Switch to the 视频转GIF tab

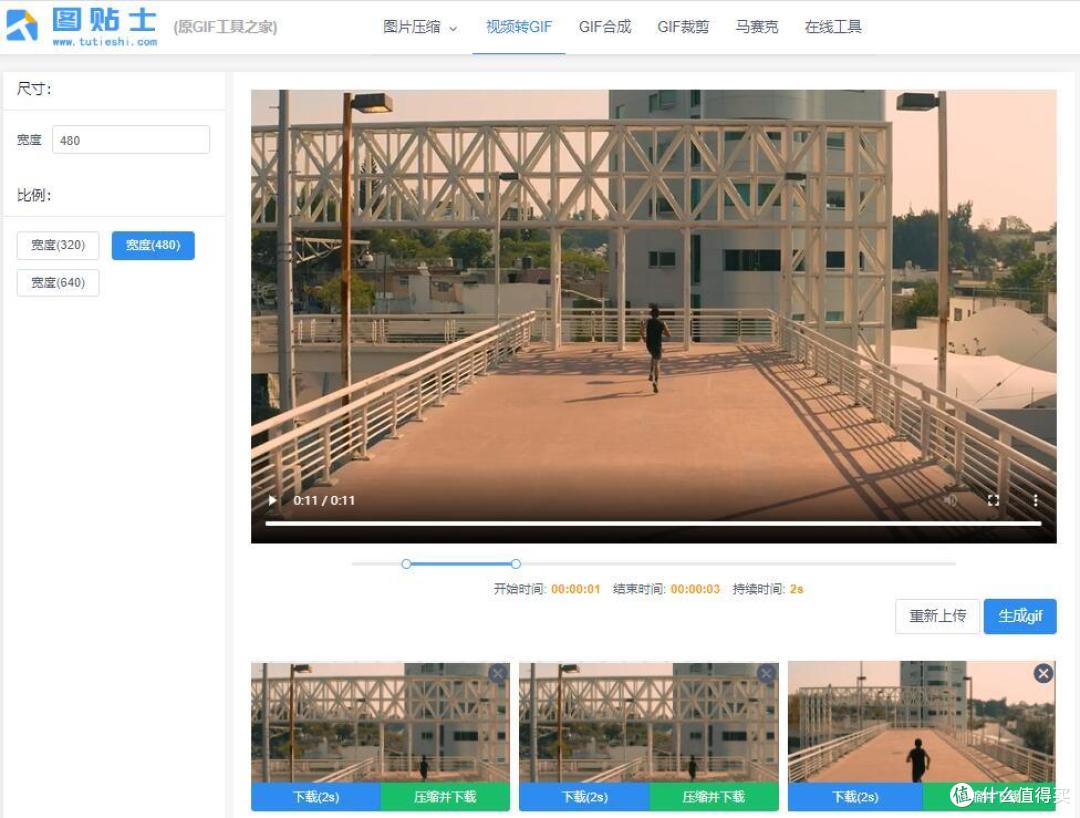tap(519, 27)
